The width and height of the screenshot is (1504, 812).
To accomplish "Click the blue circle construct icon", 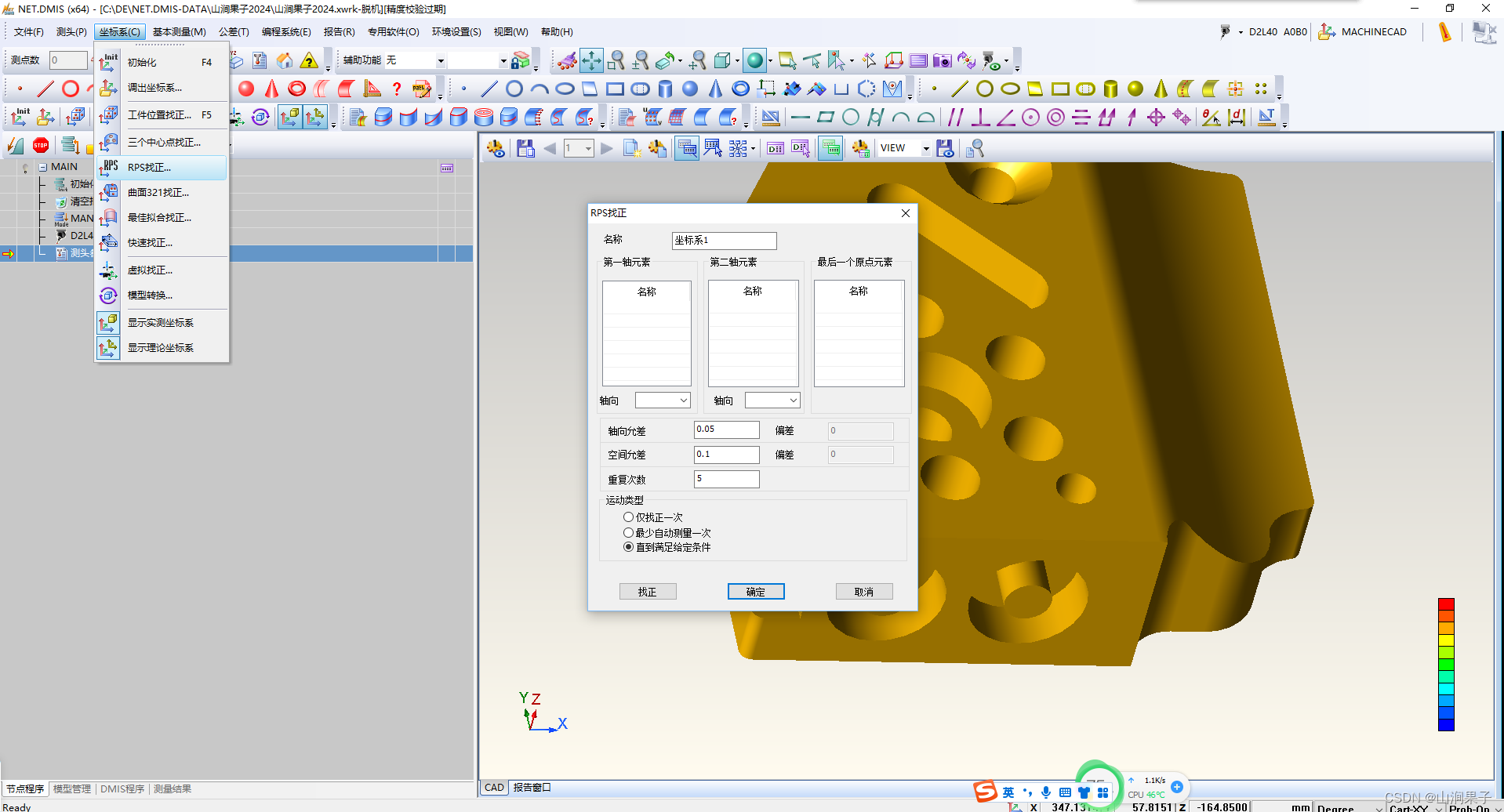I will (x=514, y=89).
